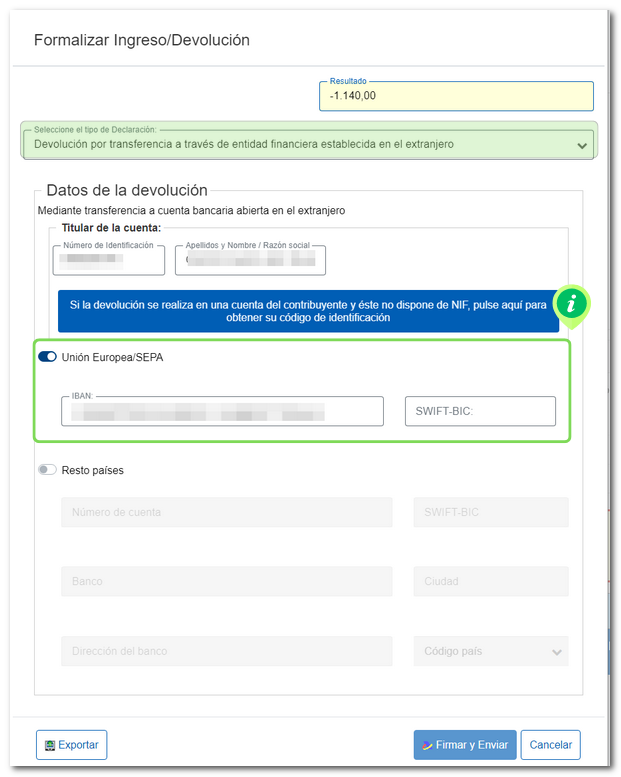Click the SEPA SWIFT-BIC field

coord(480,411)
